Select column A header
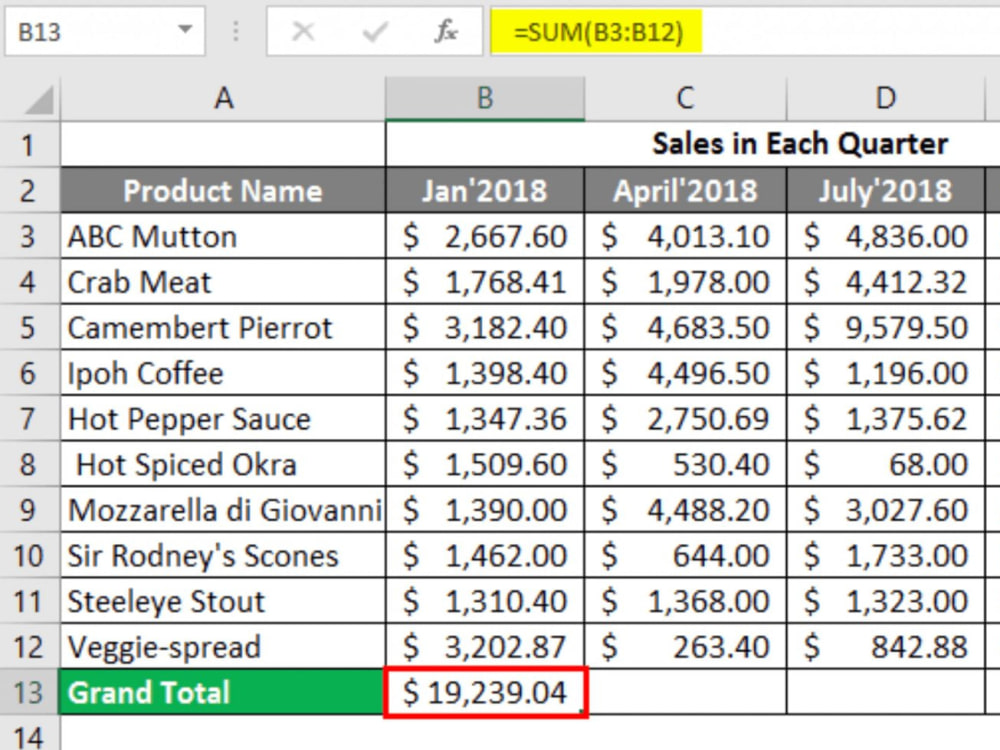1000x750 pixels. pyautogui.click(x=223, y=99)
